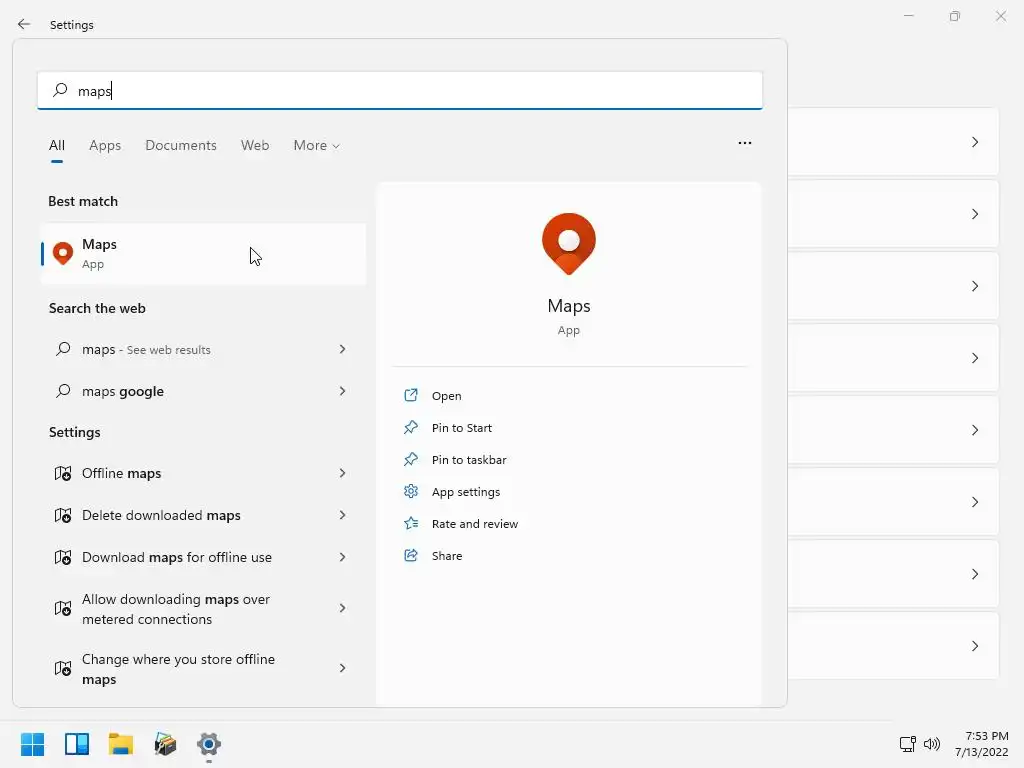Select the Maps App best match result
The width and height of the screenshot is (1024, 768).
coord(203,253)
